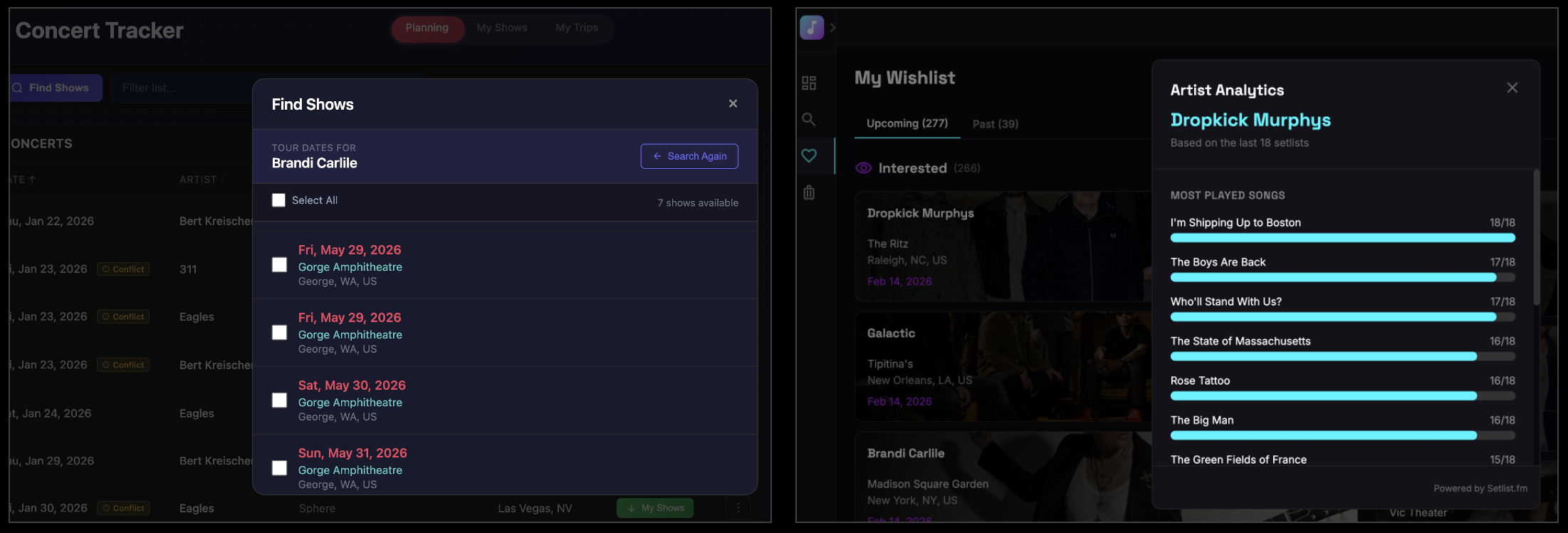
Task: Check the Select All checkbox
Action: coord(278,200)
